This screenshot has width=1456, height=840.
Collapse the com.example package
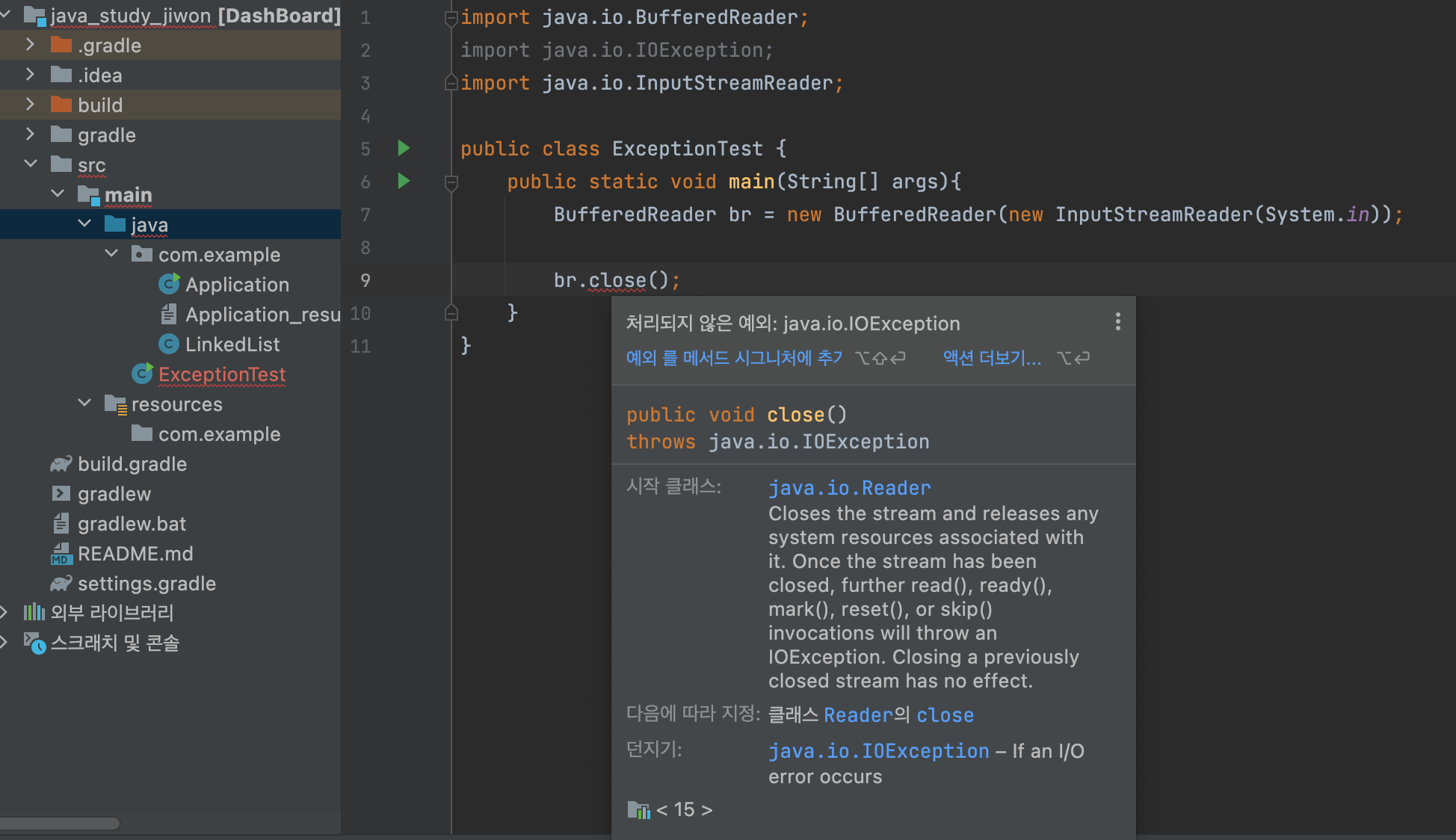point(111,253)
